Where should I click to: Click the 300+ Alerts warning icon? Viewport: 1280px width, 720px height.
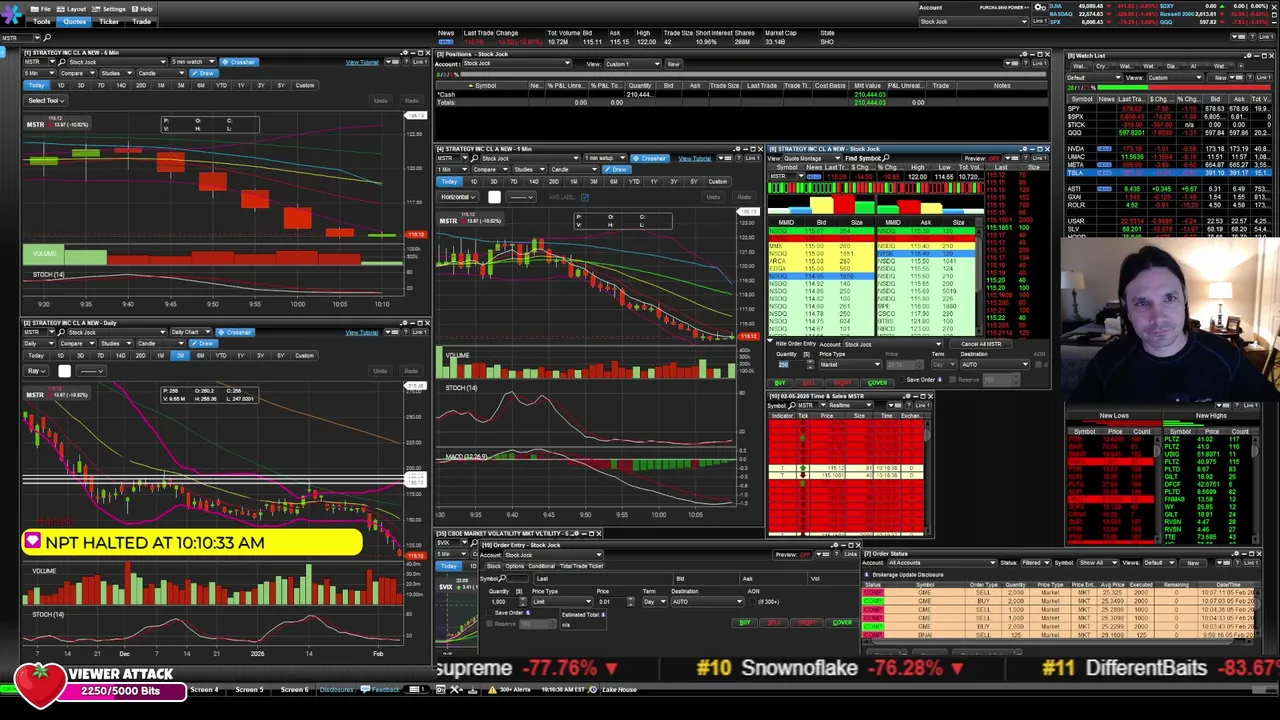pos(492,690)
